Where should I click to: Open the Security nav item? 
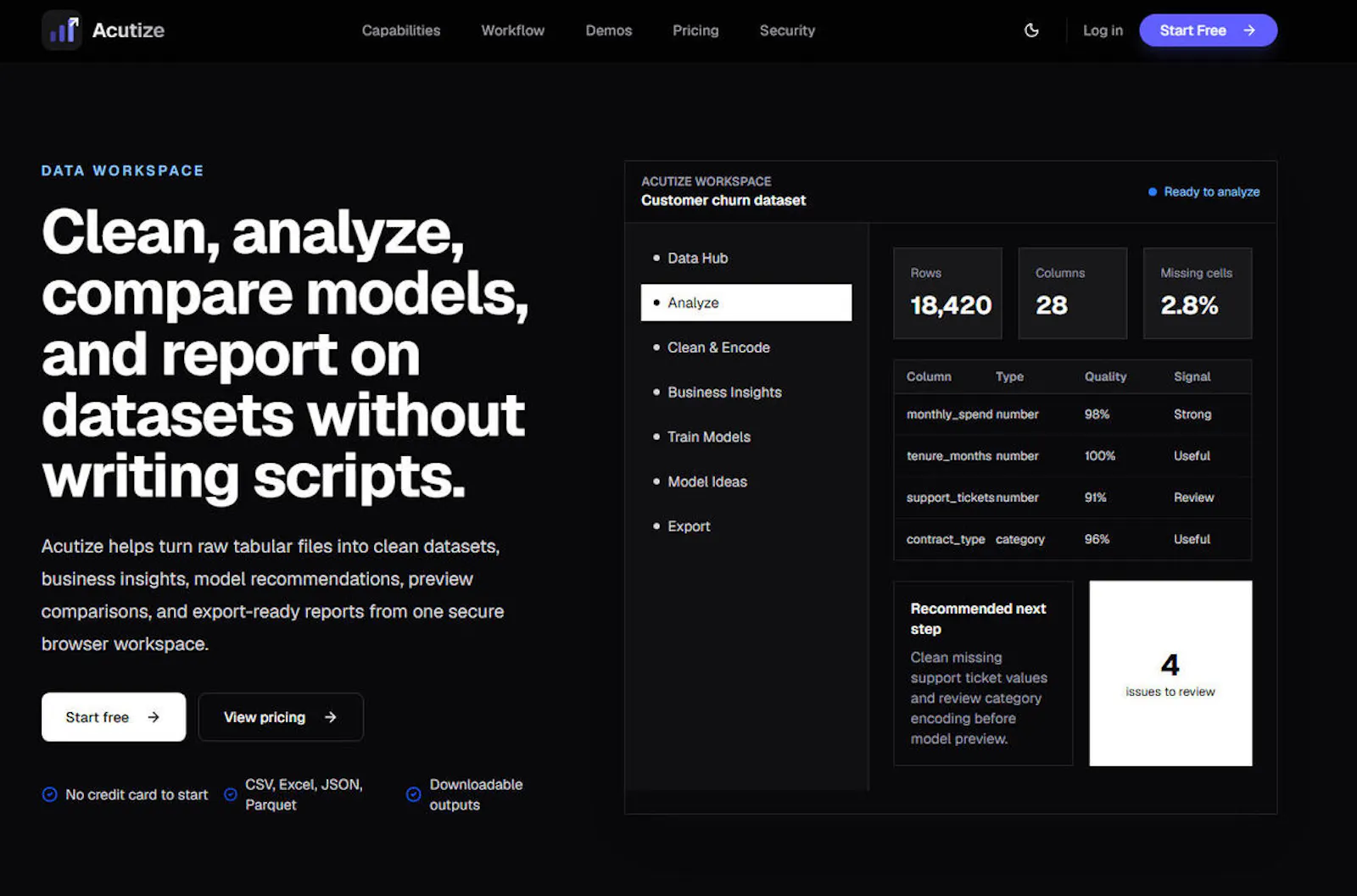coord(787,31)
